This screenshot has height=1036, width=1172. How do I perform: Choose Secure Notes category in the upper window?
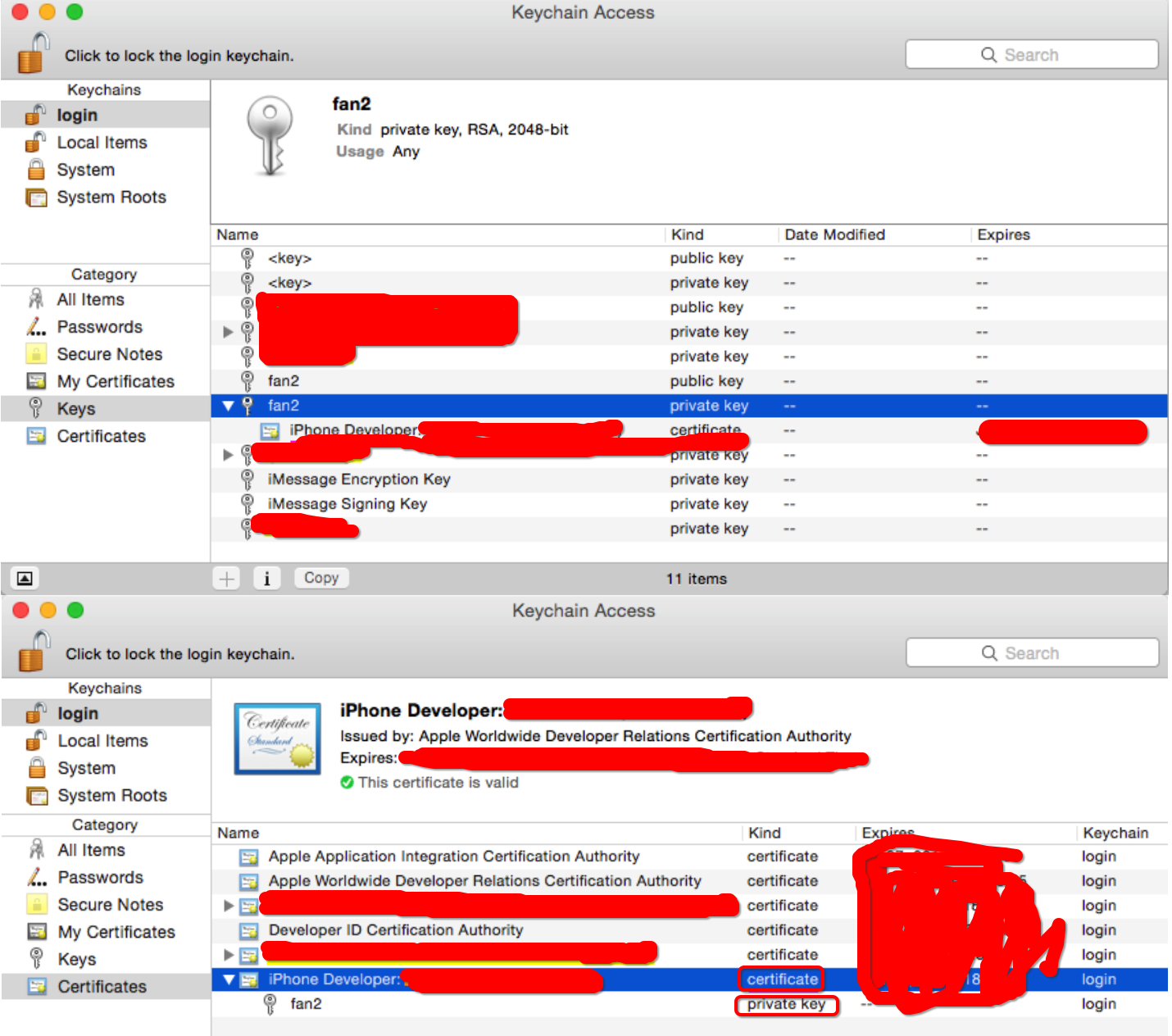pyautogui.click(x=106, y=354)
